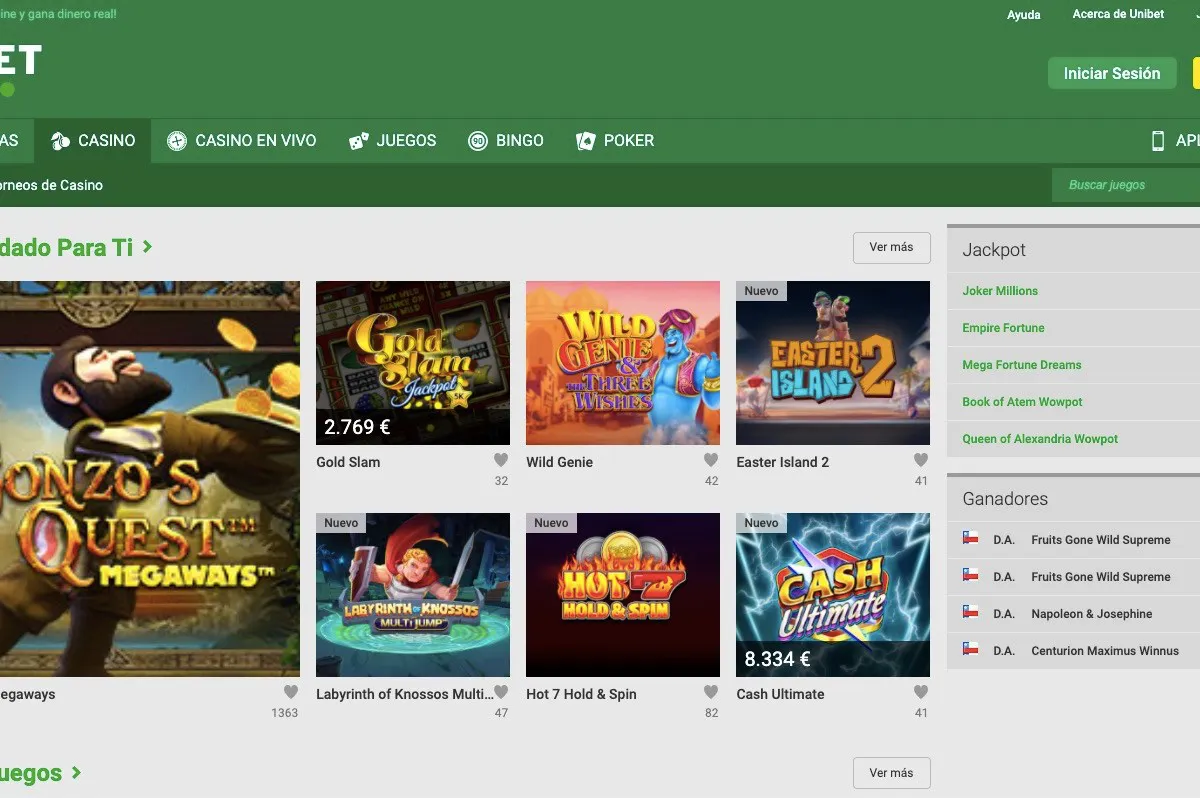Click the 'Hot 7 Hold & Spin' title text

581,694
